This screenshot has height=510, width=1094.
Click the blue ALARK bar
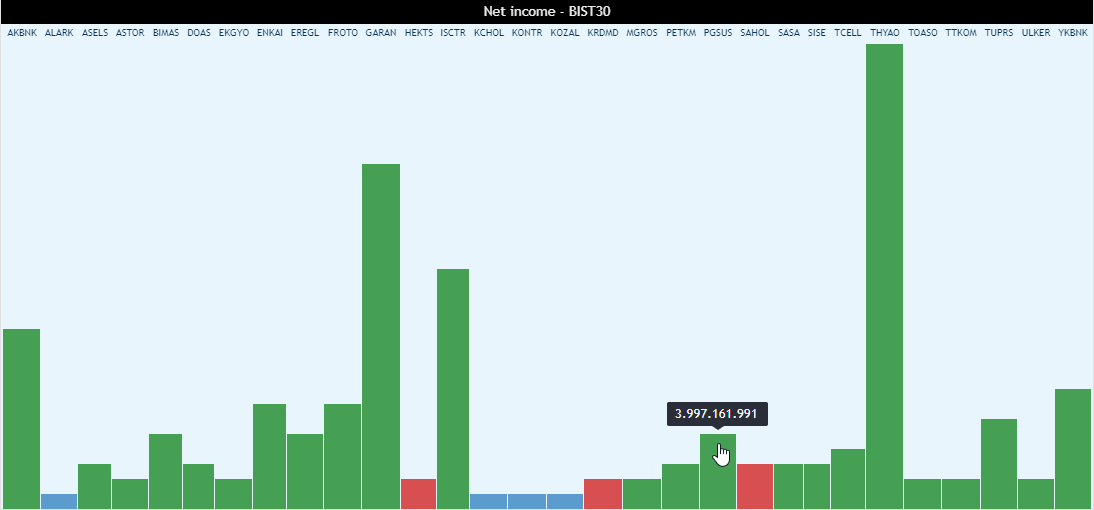(59, 501)
